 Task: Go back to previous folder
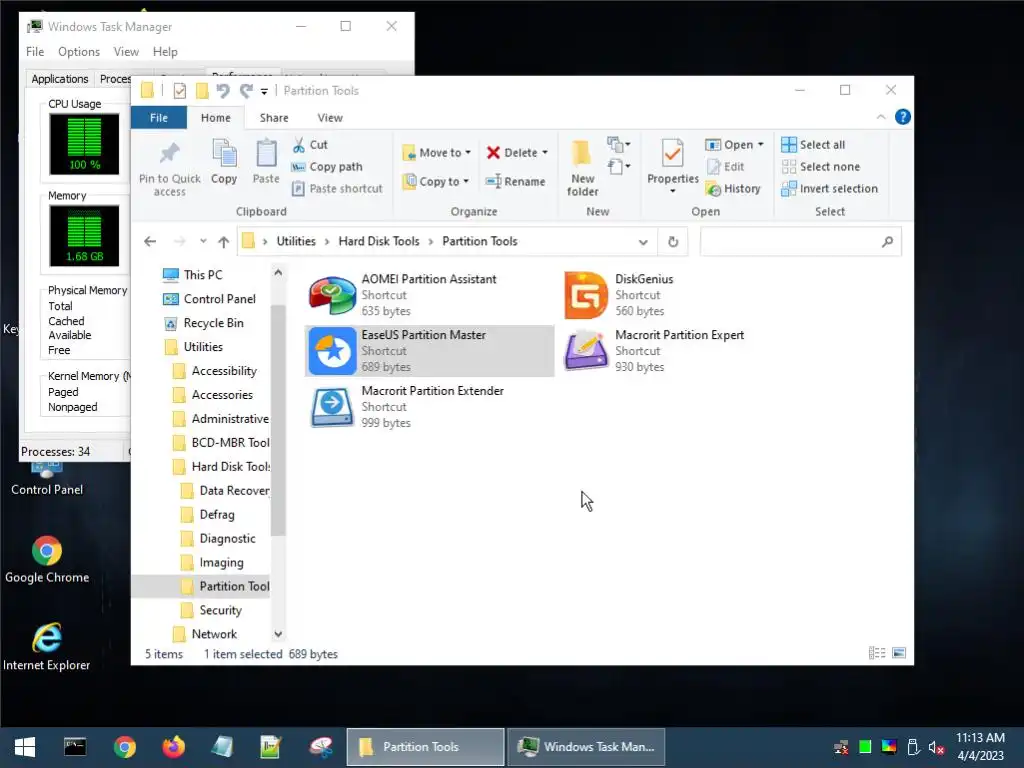150,242
